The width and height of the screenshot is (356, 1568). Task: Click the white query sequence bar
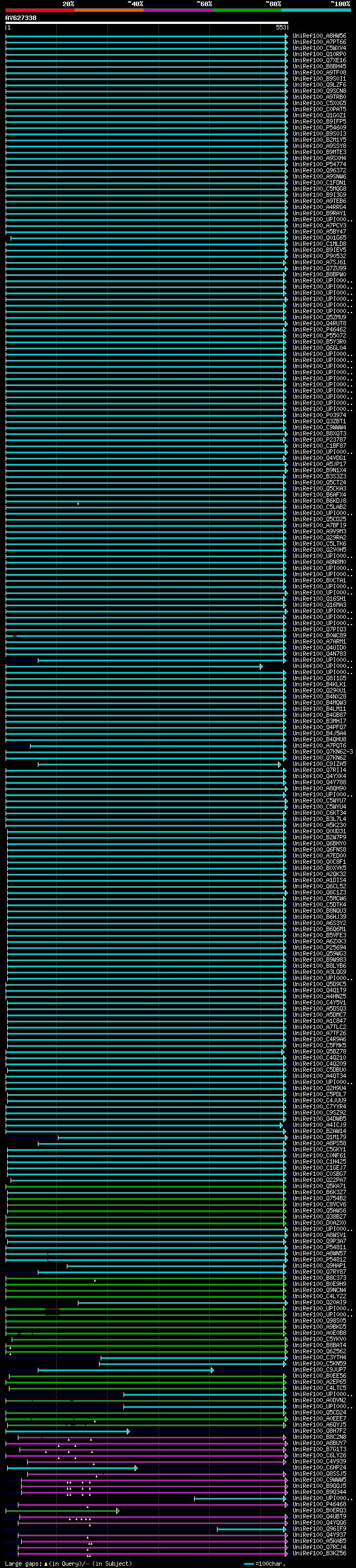pyautogui.click(x=147, y=23)
